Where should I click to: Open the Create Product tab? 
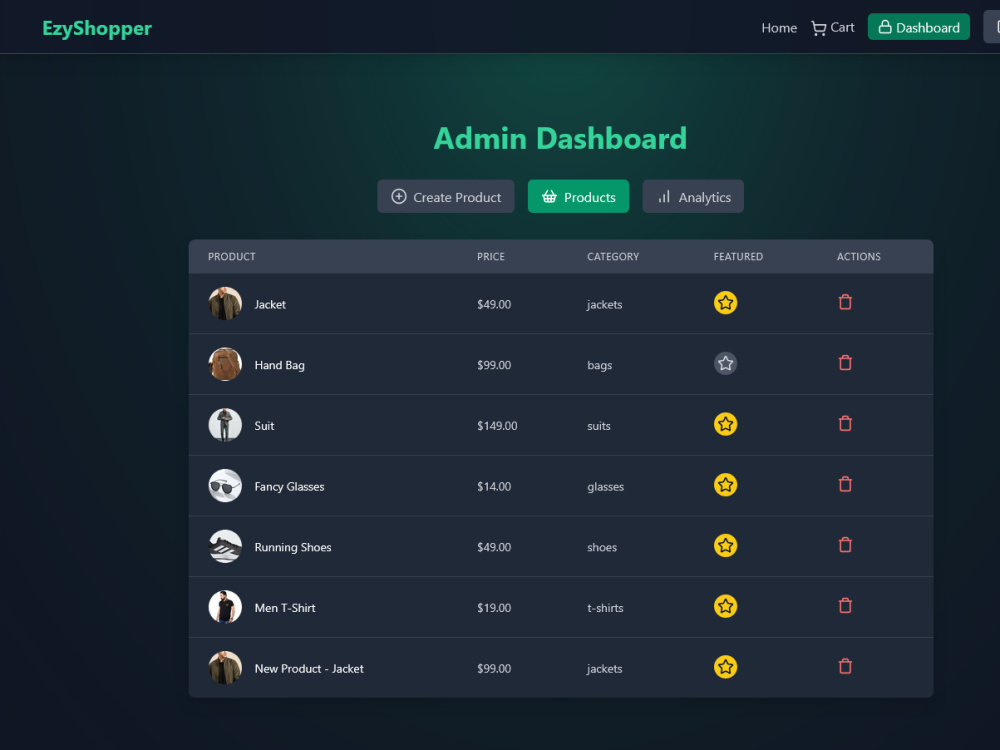coord(446,196)
